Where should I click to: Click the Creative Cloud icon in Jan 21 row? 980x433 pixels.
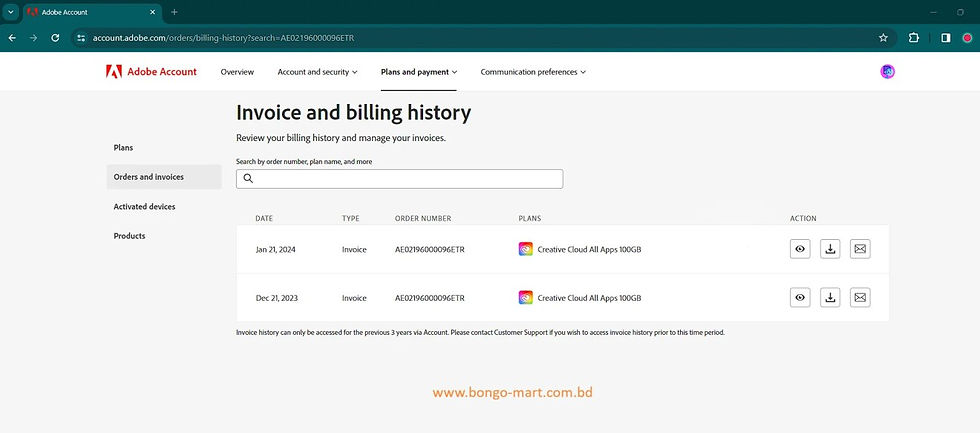526,249
